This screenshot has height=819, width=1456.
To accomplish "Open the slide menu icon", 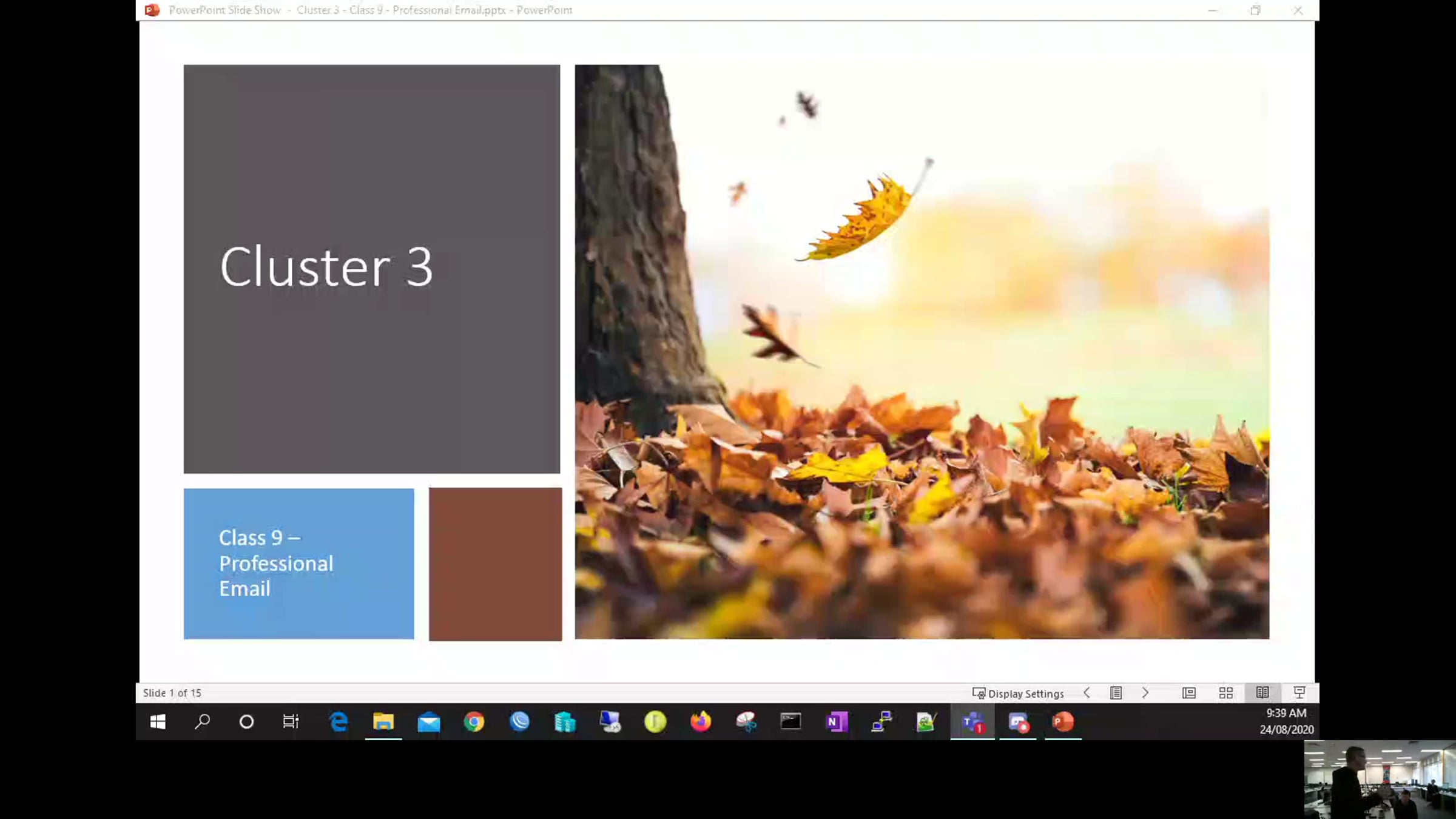I will tap(1116, 693).
